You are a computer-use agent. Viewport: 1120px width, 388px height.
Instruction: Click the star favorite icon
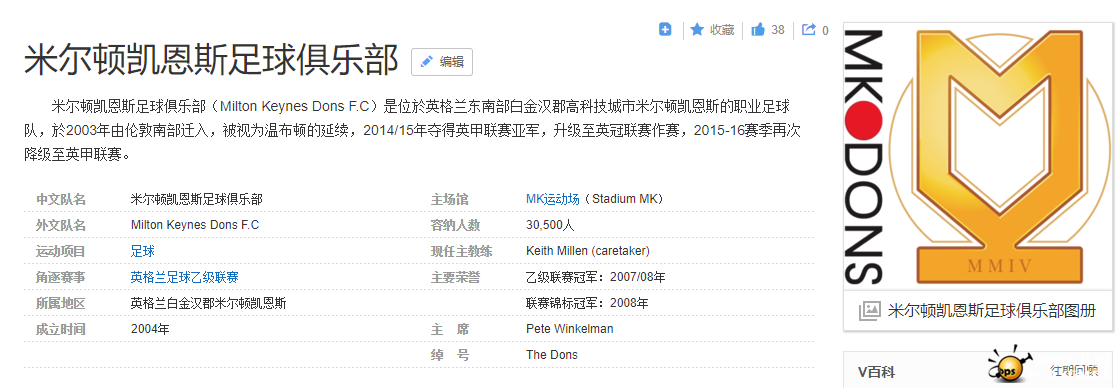point(697,29)
